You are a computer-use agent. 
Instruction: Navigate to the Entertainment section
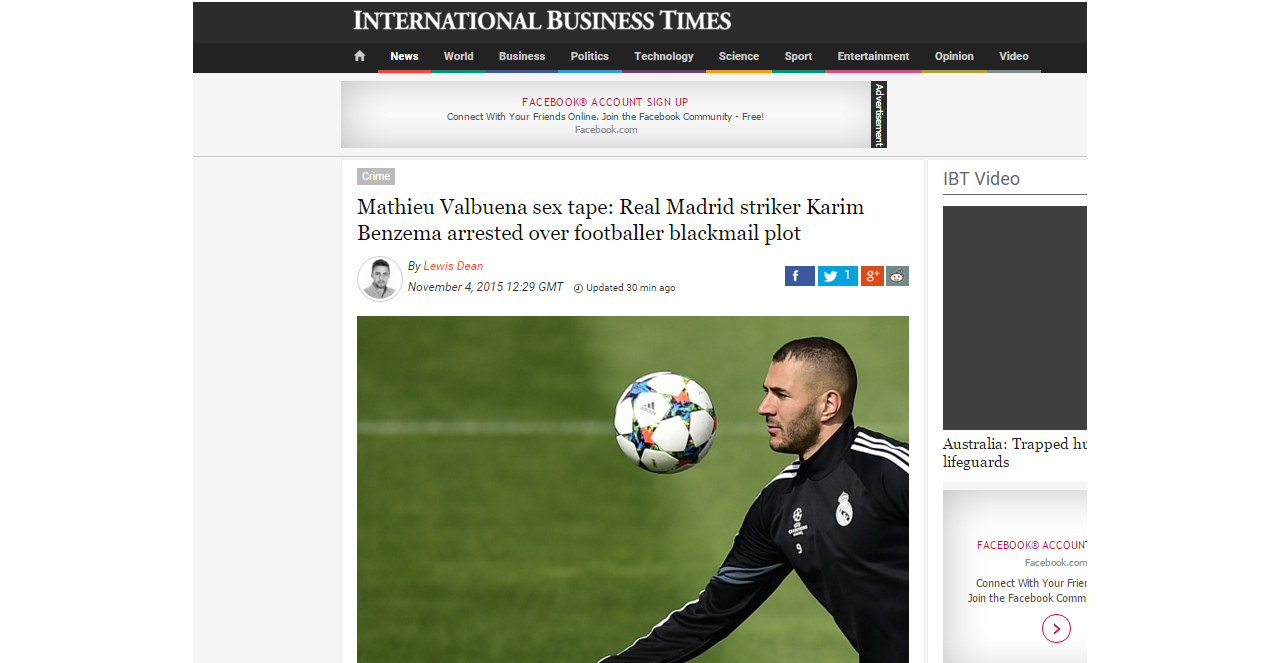[874, 56]
